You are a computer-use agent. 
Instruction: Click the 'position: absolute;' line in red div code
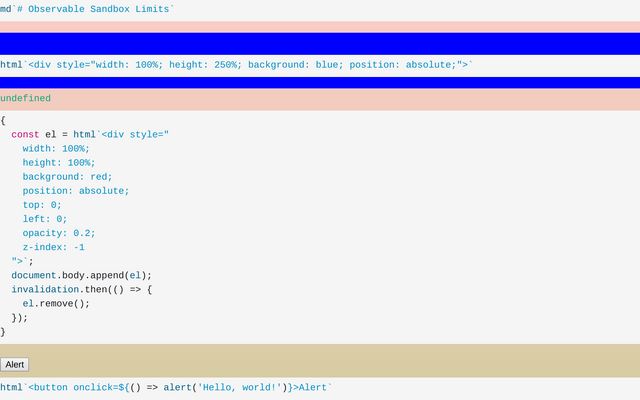76,191
